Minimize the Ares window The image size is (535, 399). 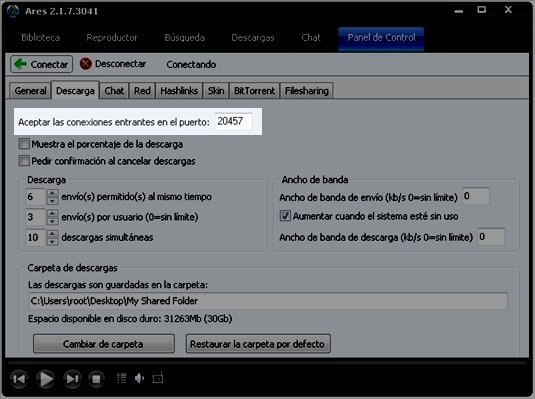pyautogui.click(x=459, y=11)
